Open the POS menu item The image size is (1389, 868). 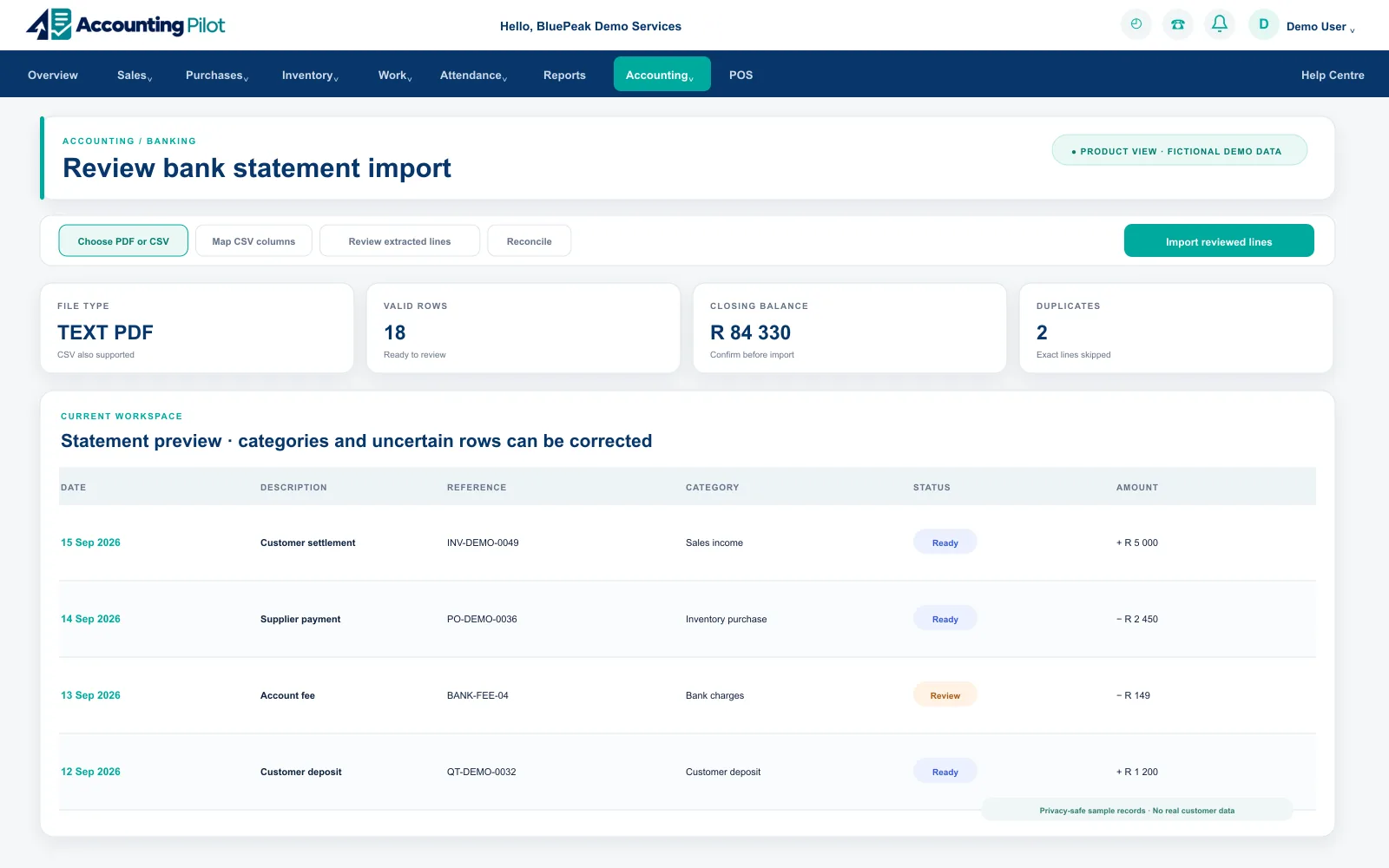[741, 76]
